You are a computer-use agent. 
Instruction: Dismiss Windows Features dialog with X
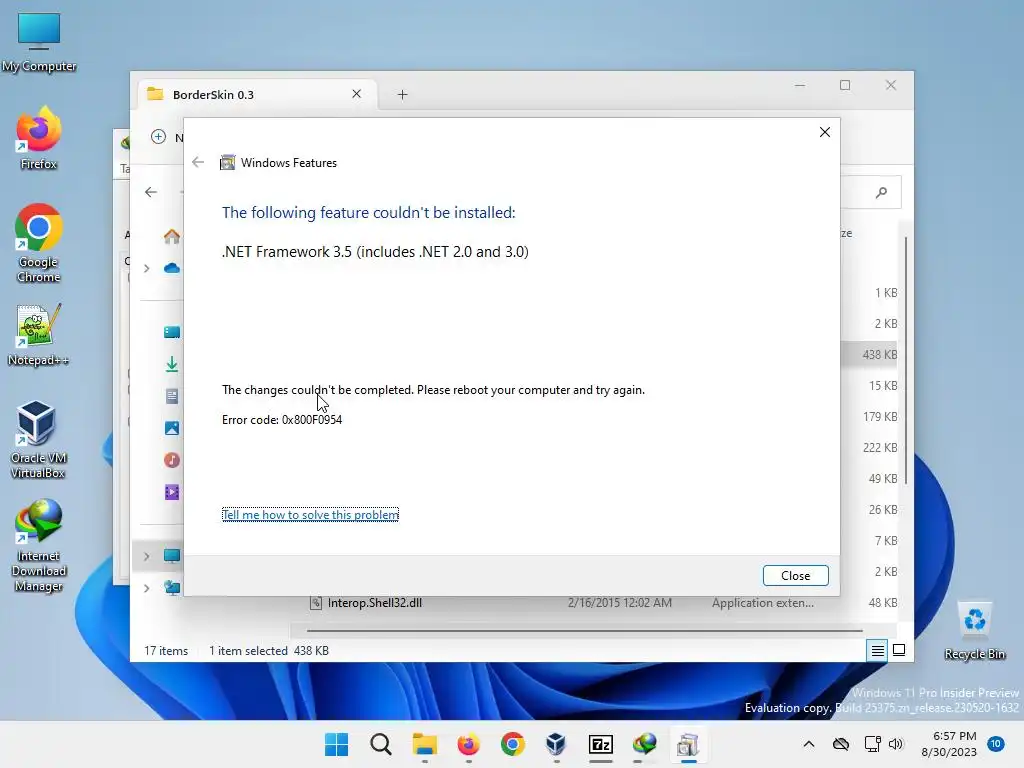tap(825, 132)
